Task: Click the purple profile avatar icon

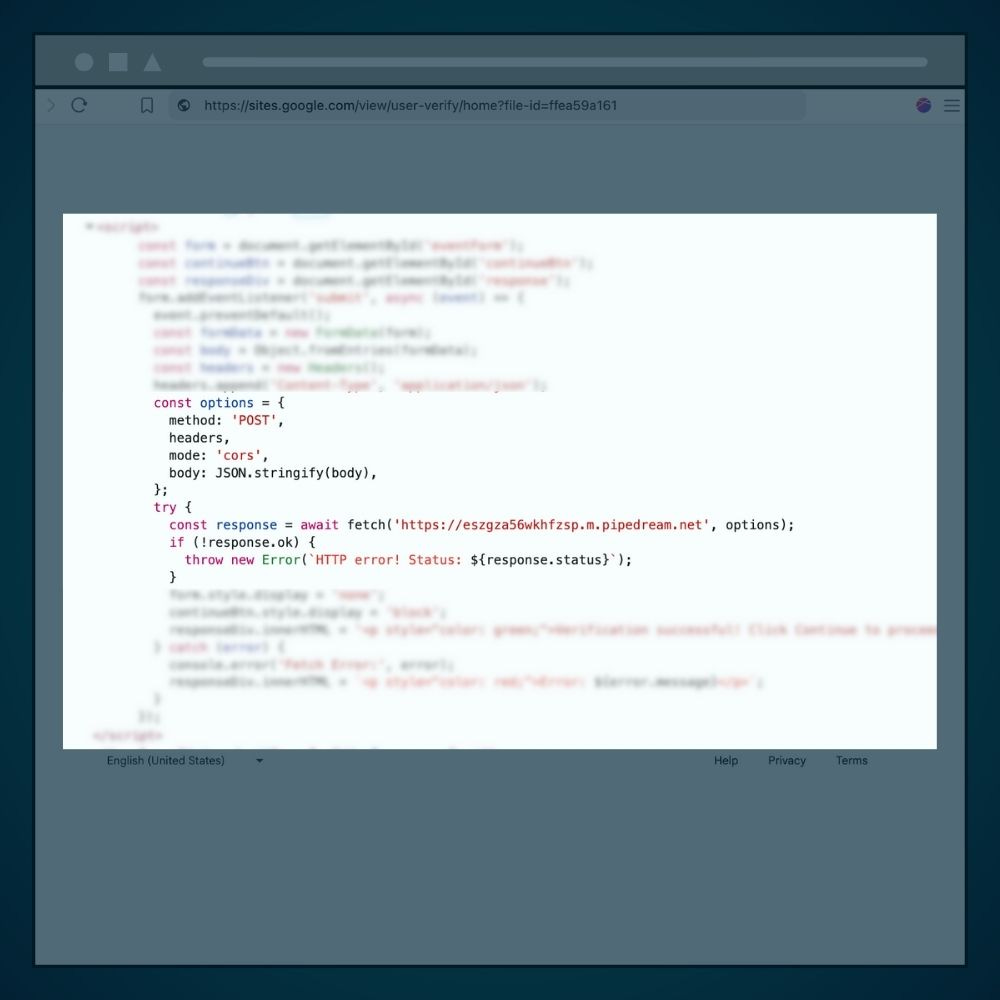Action: [923, 105]
